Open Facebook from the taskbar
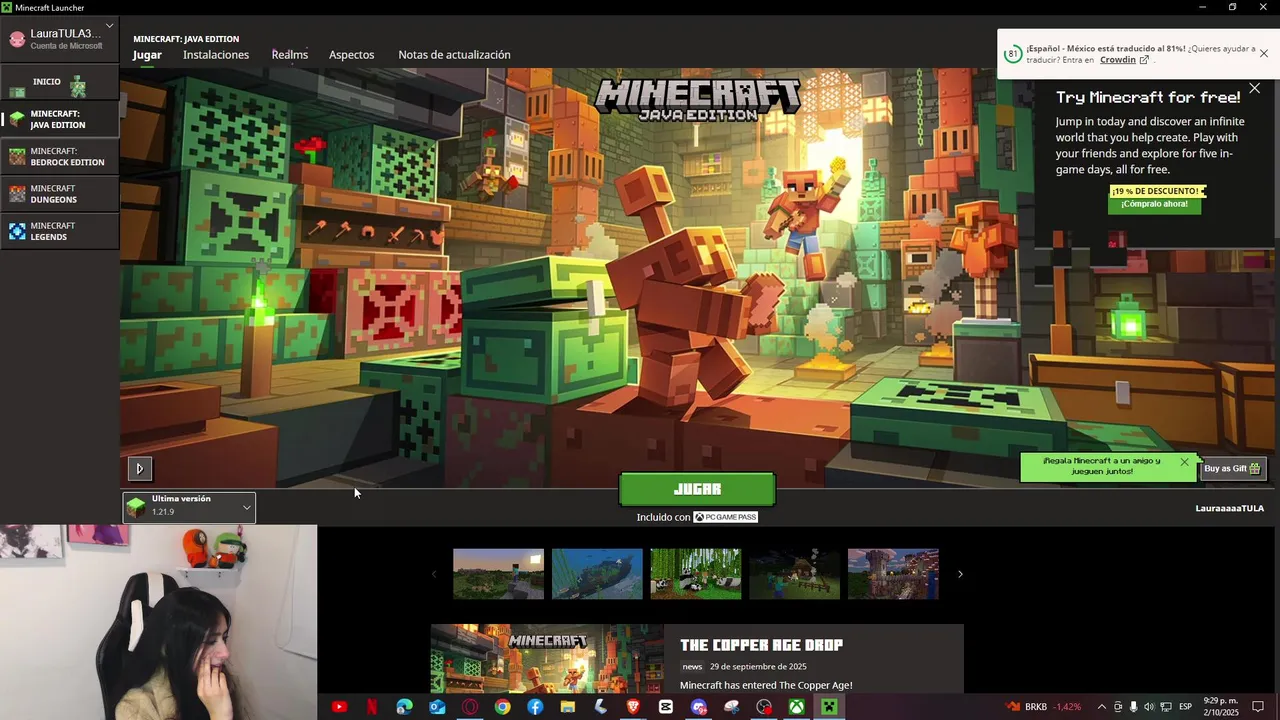1280x720 pixels. [535, 707]
